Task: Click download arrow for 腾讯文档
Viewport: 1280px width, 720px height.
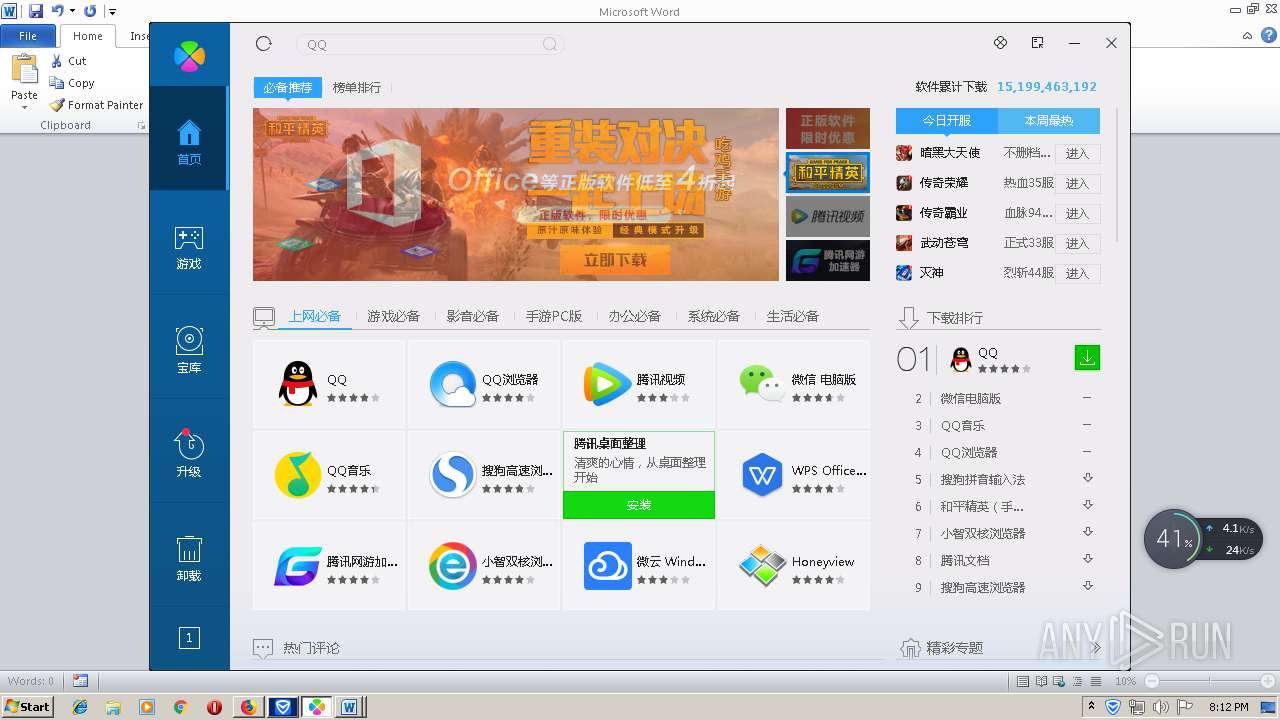Action: pos(1088,559)
